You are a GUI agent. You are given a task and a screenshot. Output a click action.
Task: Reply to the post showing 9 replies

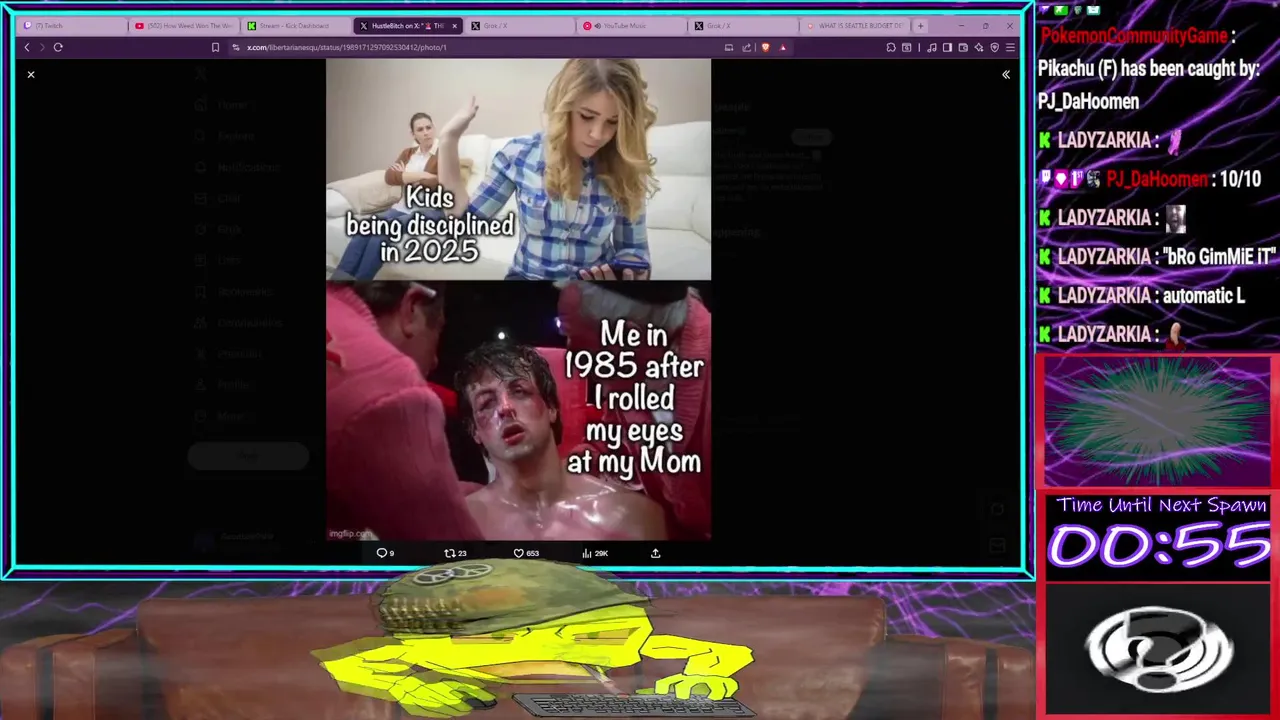click(385, 553)
